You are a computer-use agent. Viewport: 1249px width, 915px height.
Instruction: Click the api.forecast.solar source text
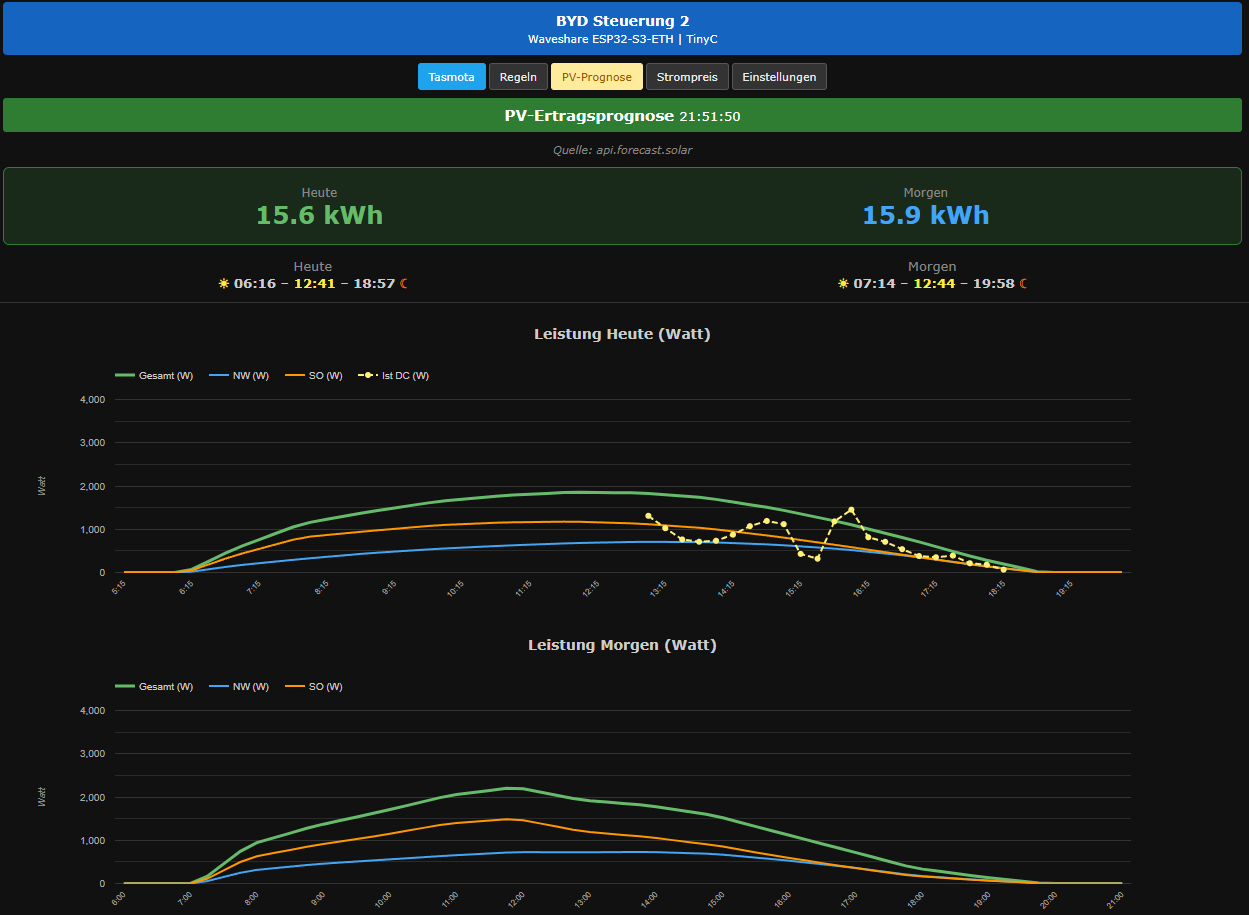coord(623,150)
